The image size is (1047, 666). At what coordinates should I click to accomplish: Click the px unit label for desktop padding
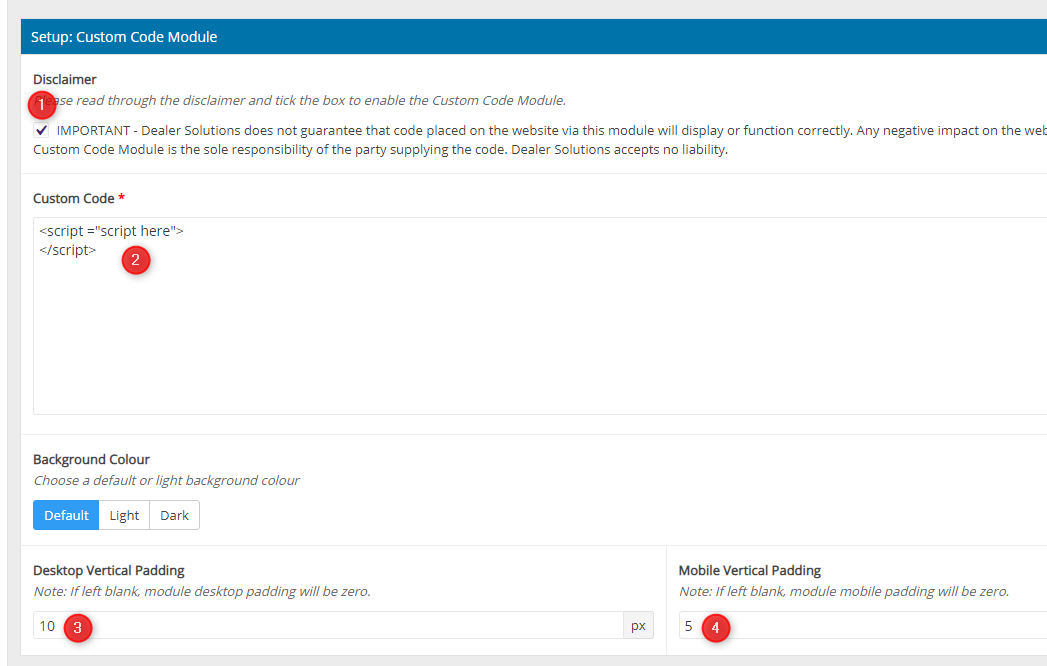(638, 626)
